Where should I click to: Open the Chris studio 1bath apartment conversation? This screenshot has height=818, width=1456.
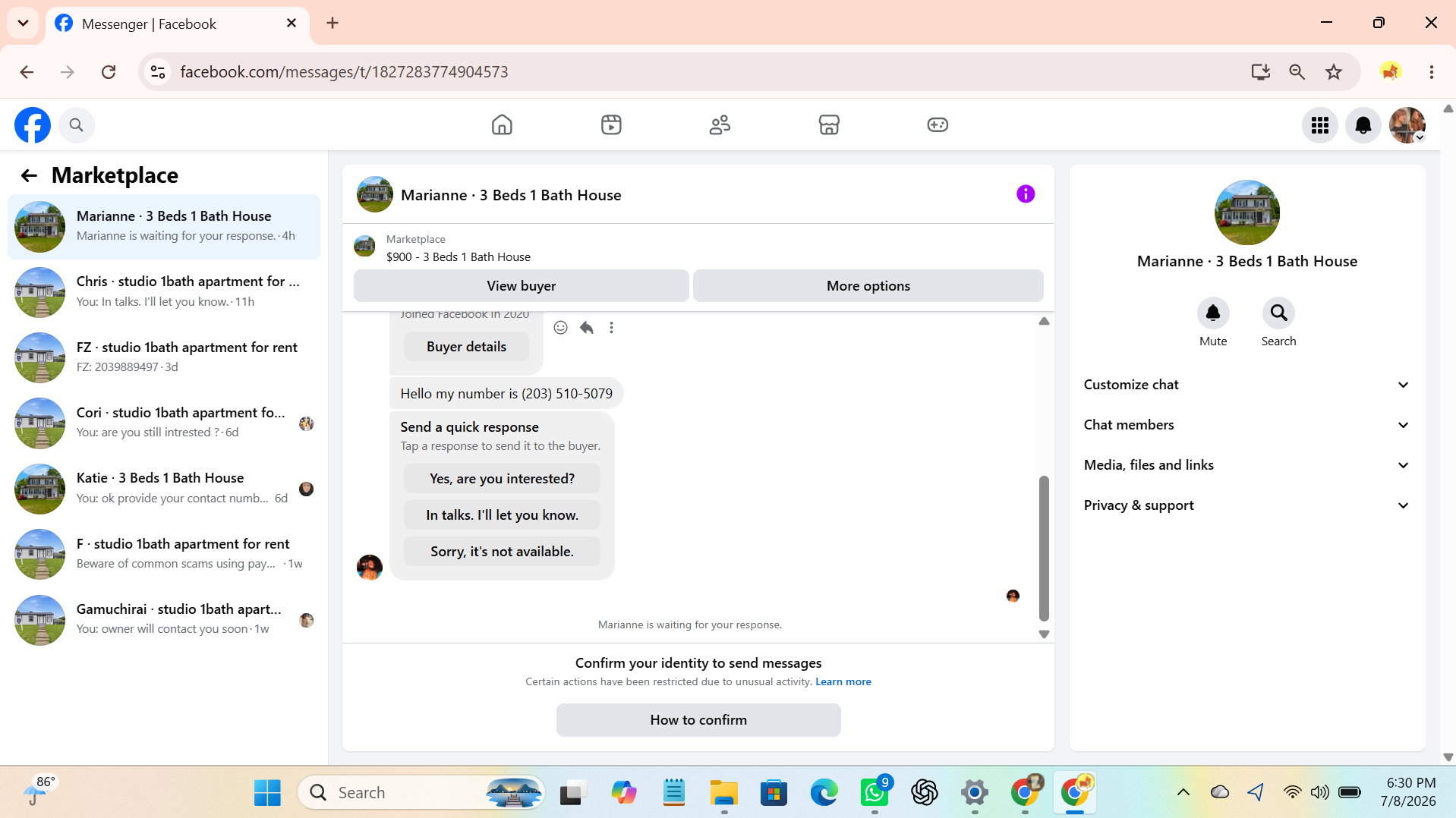click(164, 292)
